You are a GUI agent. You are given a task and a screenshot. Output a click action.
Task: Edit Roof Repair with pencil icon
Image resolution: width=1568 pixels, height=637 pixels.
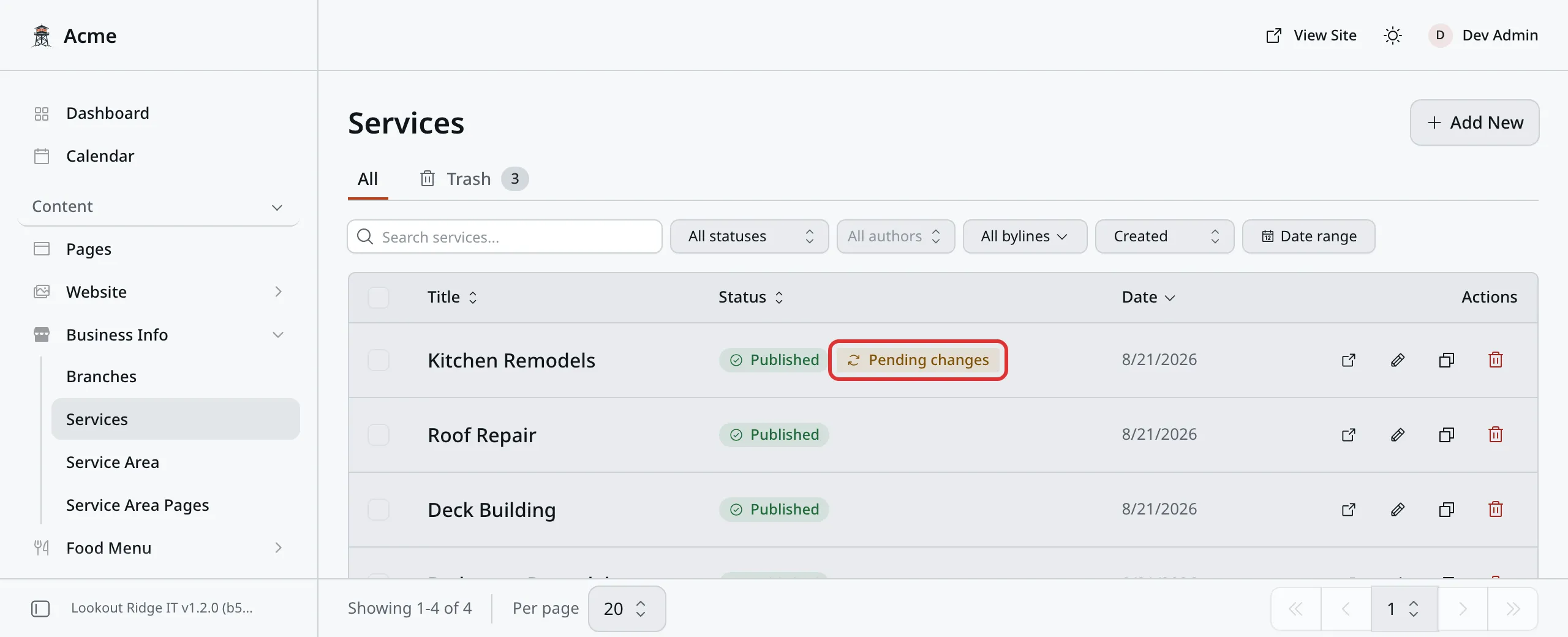click(x=1398, y=435)
